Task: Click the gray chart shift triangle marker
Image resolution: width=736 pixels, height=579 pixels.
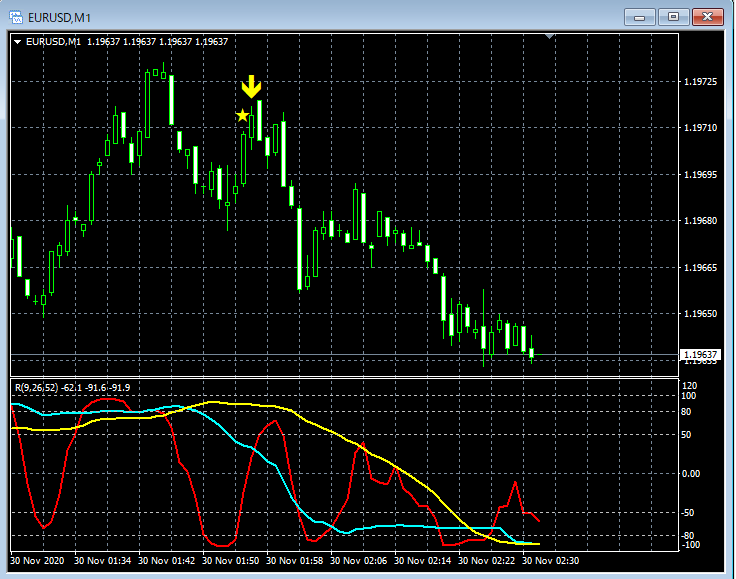Action: coord(549,37)
